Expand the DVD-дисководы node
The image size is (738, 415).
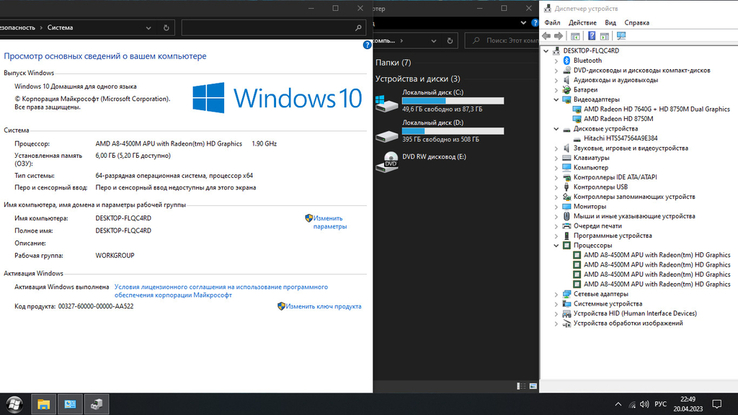click(556, 70)
